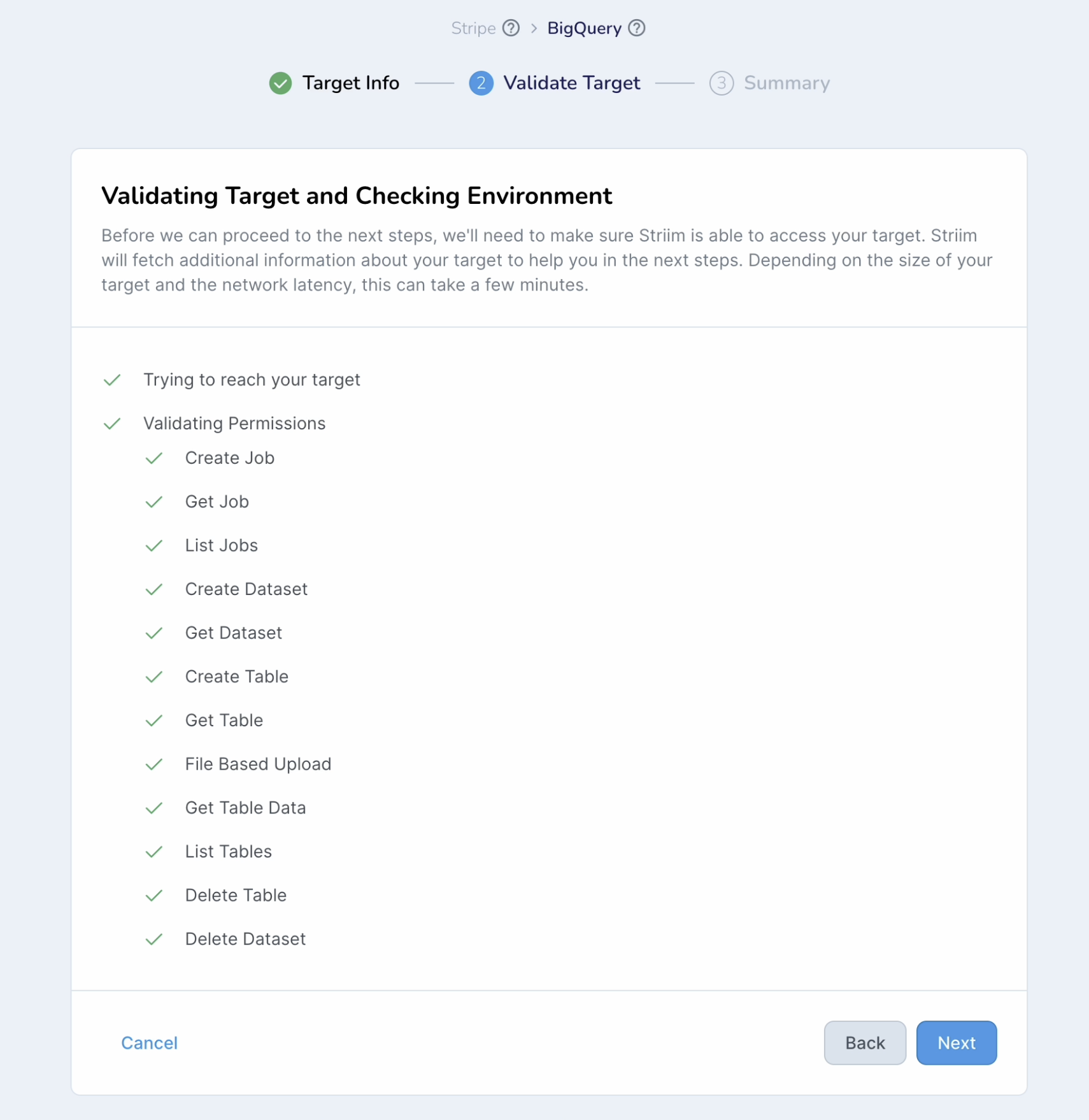Select the Delete Table list entry
Viewport: 1089px width, 1120px height.
(x=236, y=895)
